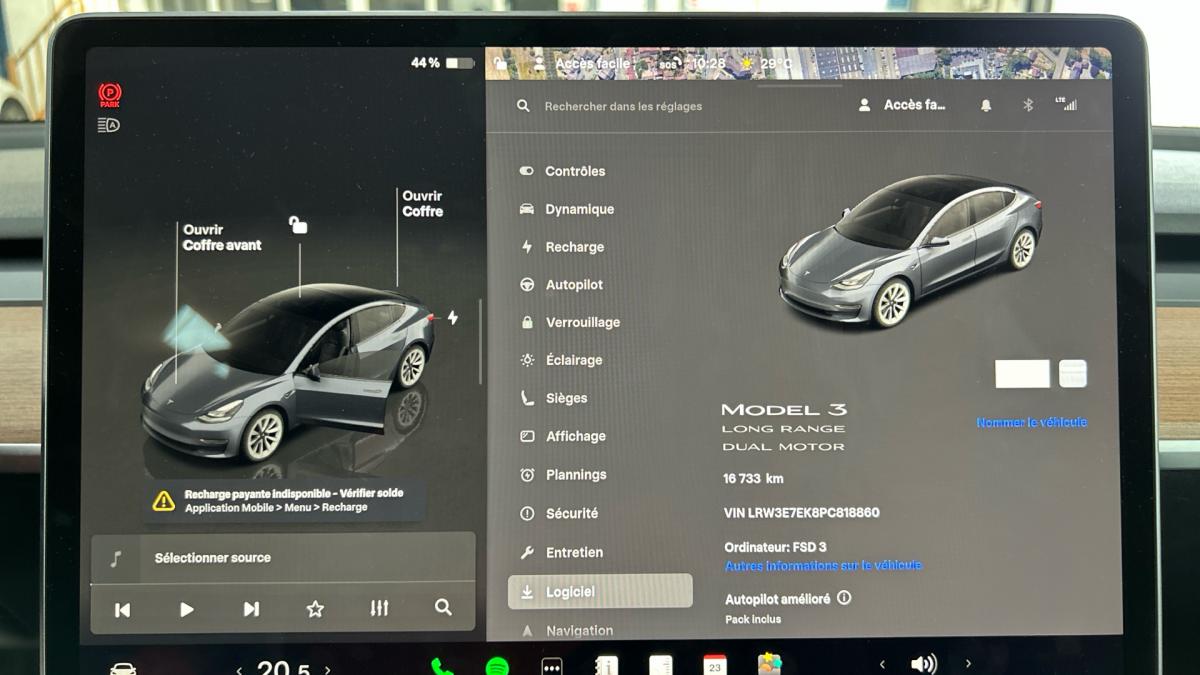Screen dimensions: 1200x675
Task: Open notifications bell icon
Action: pyautogui.click(x=986, y=105)
